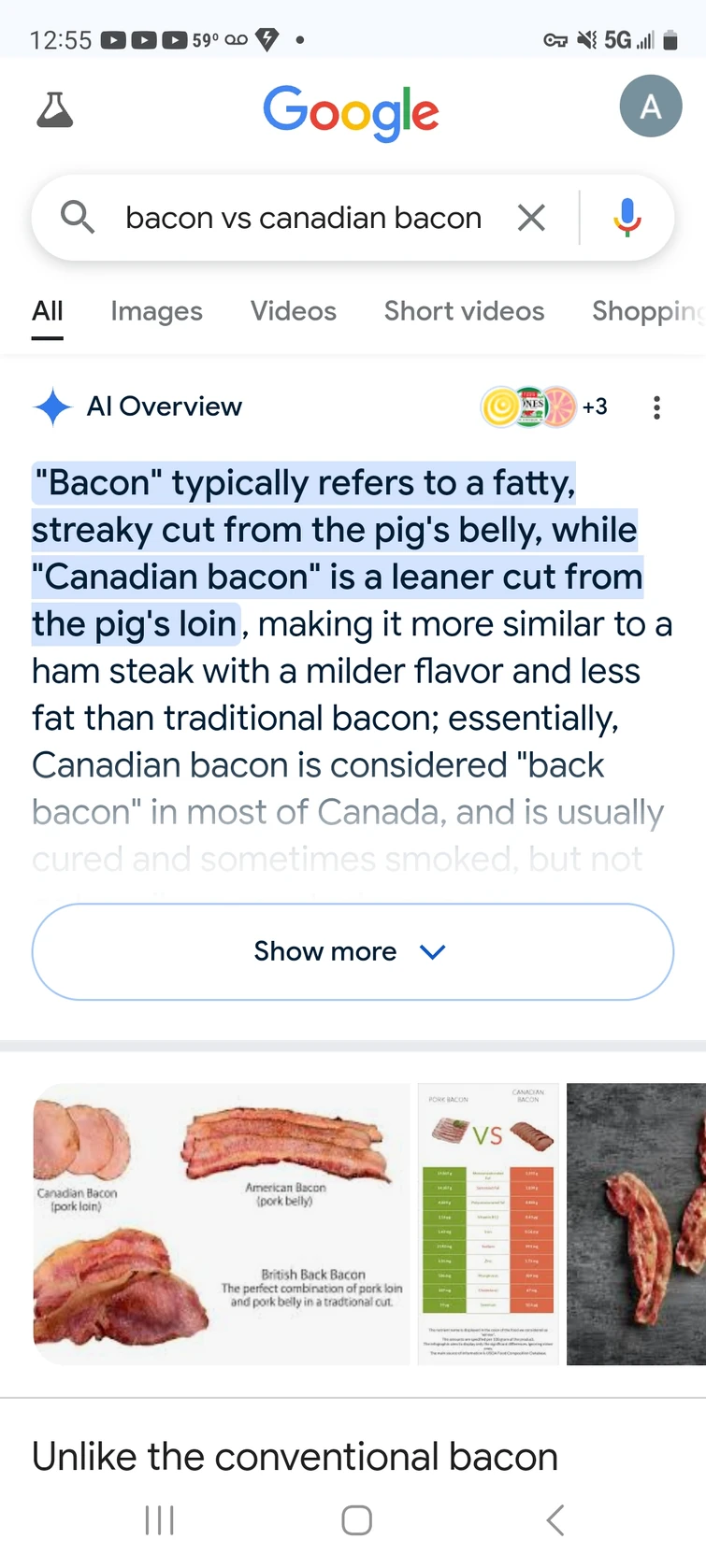Expand AI Overview with Show more

click(x=353, y=951)
